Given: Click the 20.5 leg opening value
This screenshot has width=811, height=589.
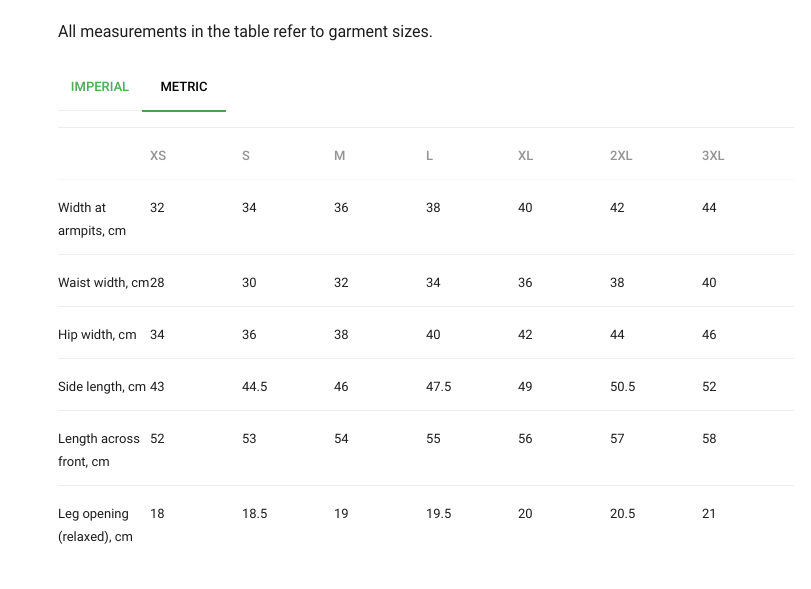Looking at the screenshot, I should [623, 514].
